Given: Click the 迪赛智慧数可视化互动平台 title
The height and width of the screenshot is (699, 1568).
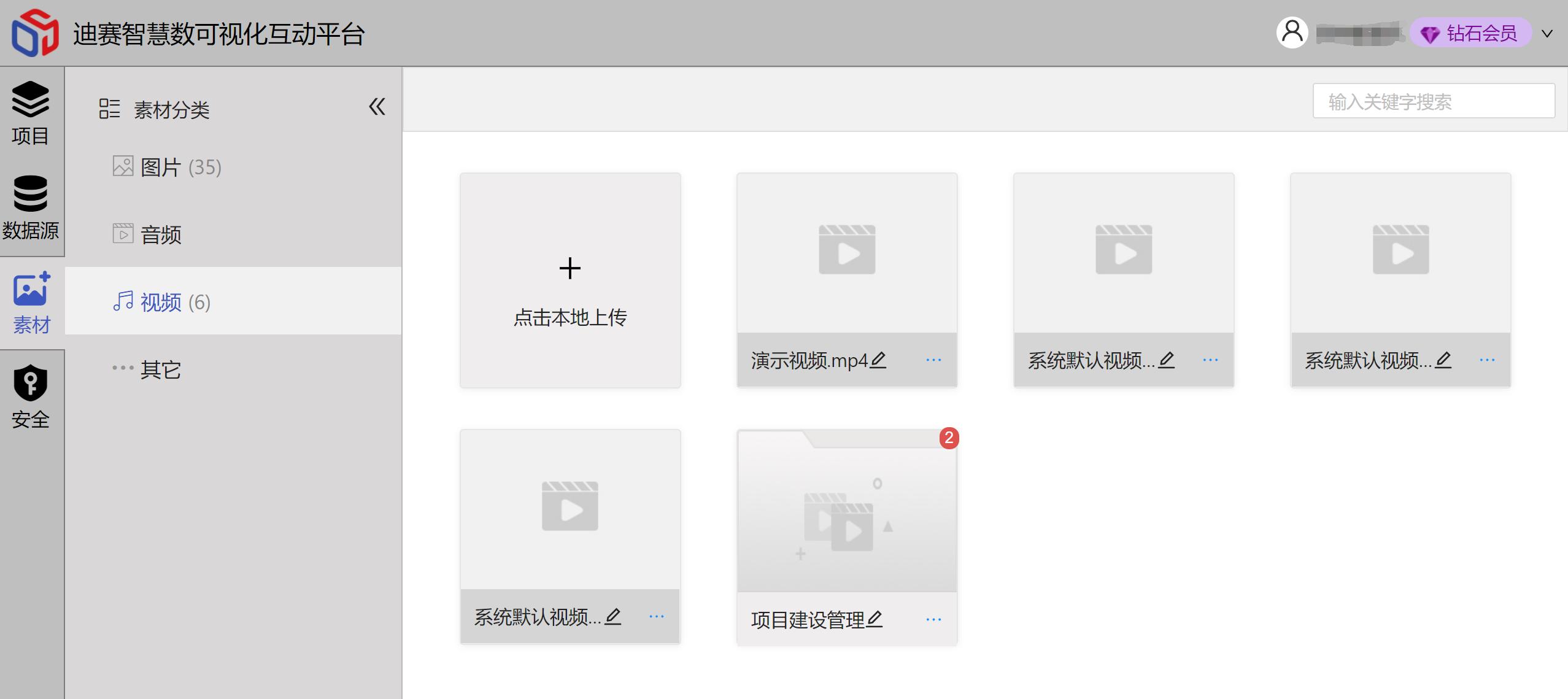Looking at the screenshot, I should coord(219,34).
